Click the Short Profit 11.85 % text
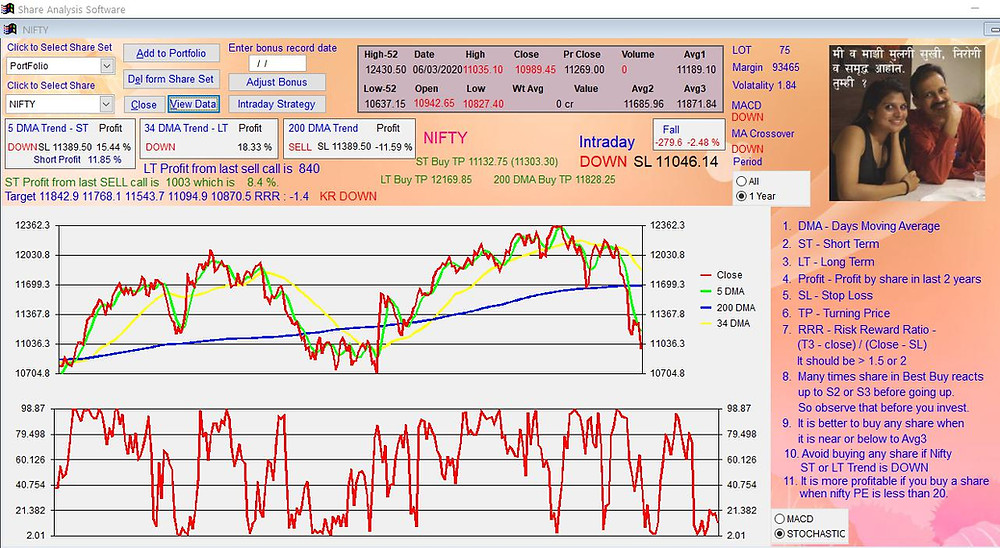The width and height of the screenshot is (1000, 548). tap(77, 159)
